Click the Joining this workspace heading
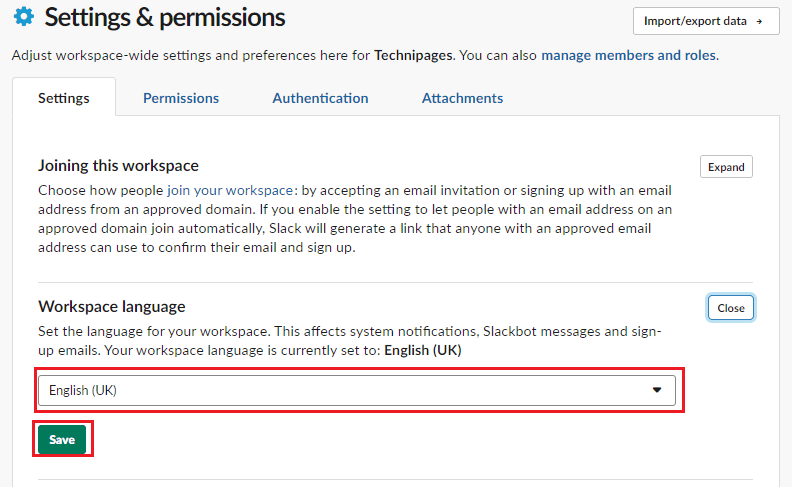This screenshot has width=792, height=487. 118,166
